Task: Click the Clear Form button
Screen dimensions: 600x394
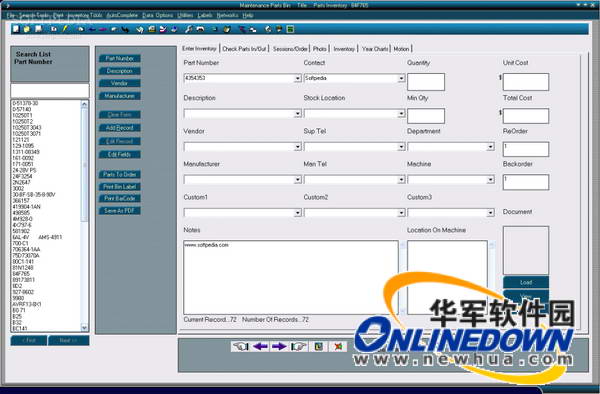Action: tap(119, 114)
